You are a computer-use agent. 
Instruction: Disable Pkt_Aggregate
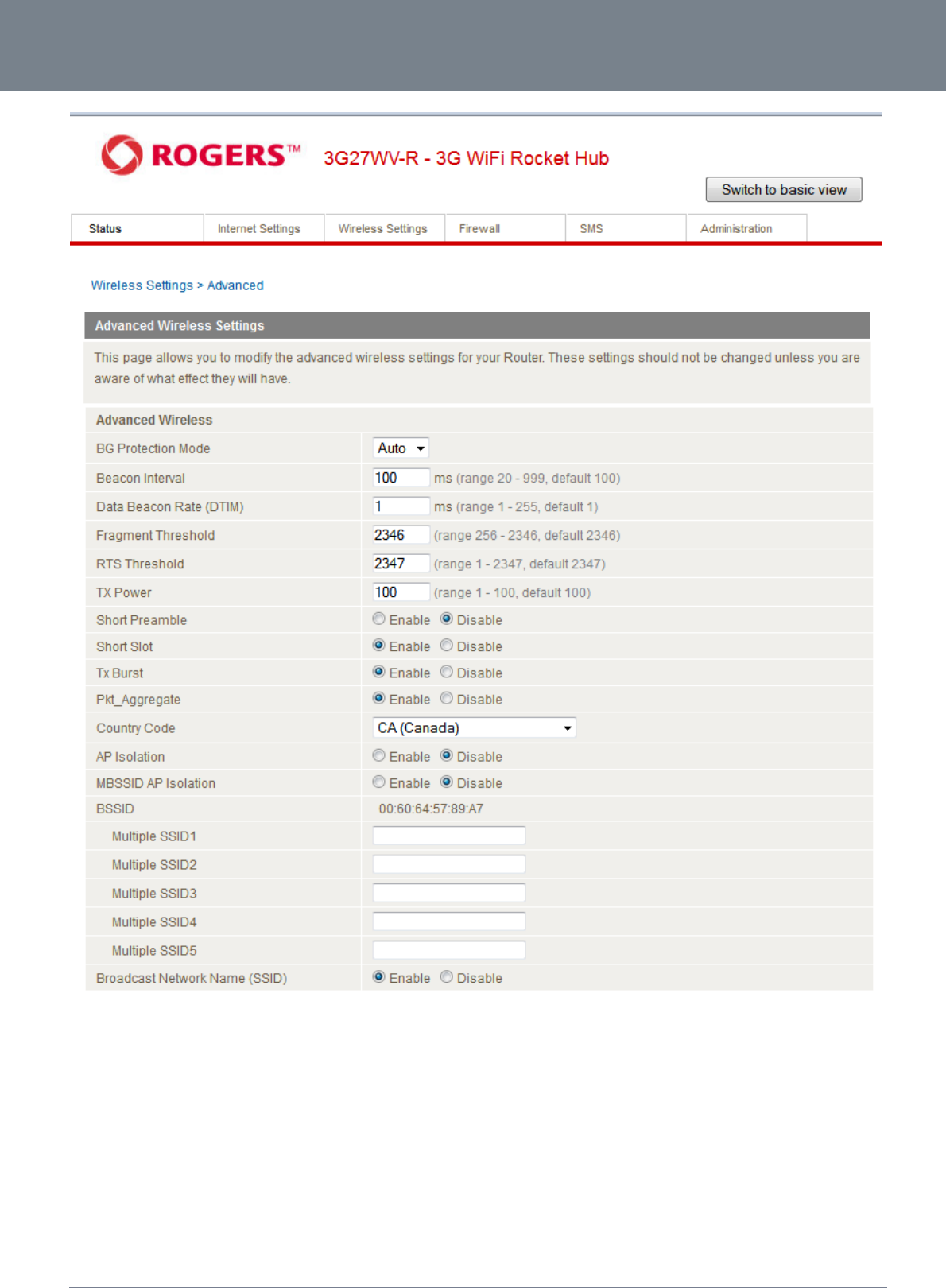(447, 698)
